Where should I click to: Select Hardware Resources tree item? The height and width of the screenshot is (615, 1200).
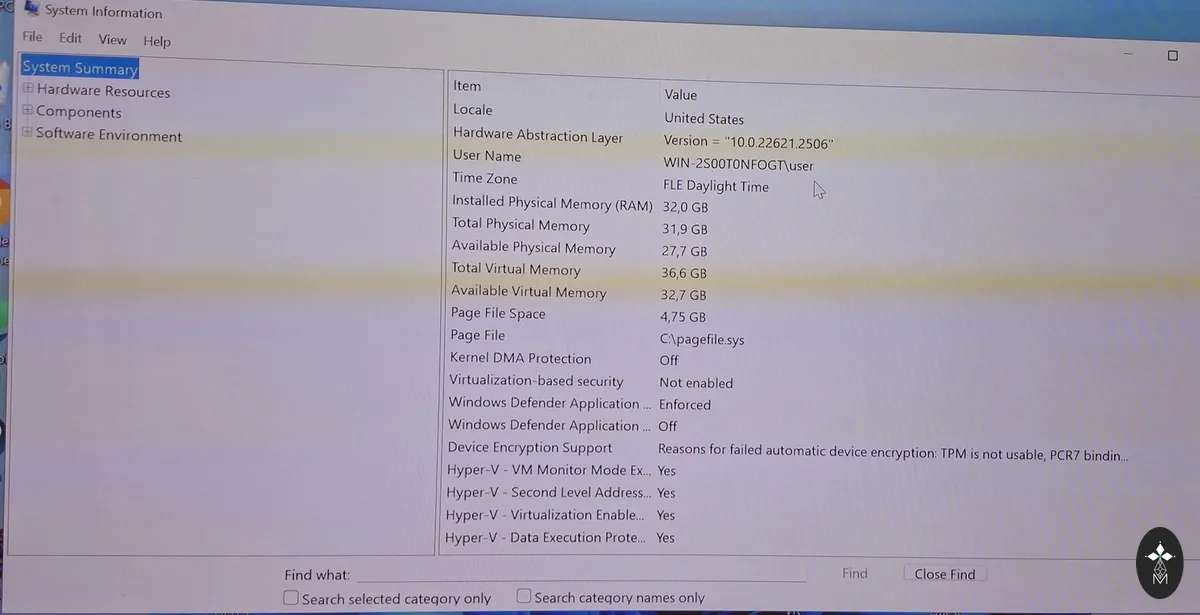coord(103,91)
